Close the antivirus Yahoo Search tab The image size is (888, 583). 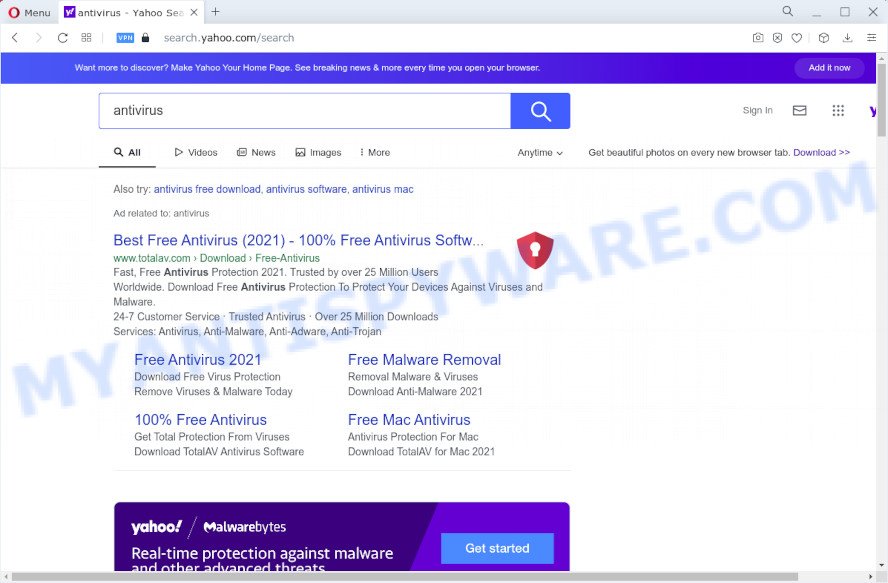(194, 12)
